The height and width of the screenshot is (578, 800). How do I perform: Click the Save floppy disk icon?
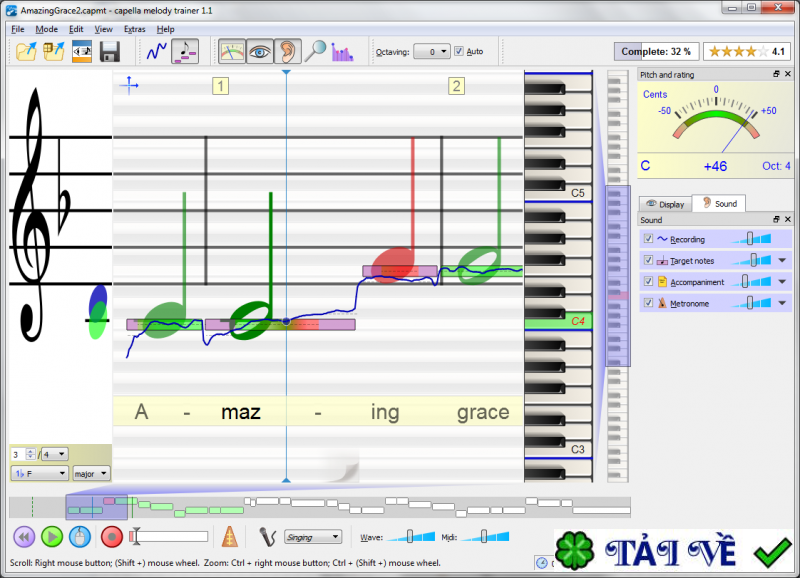coord(110,51)
